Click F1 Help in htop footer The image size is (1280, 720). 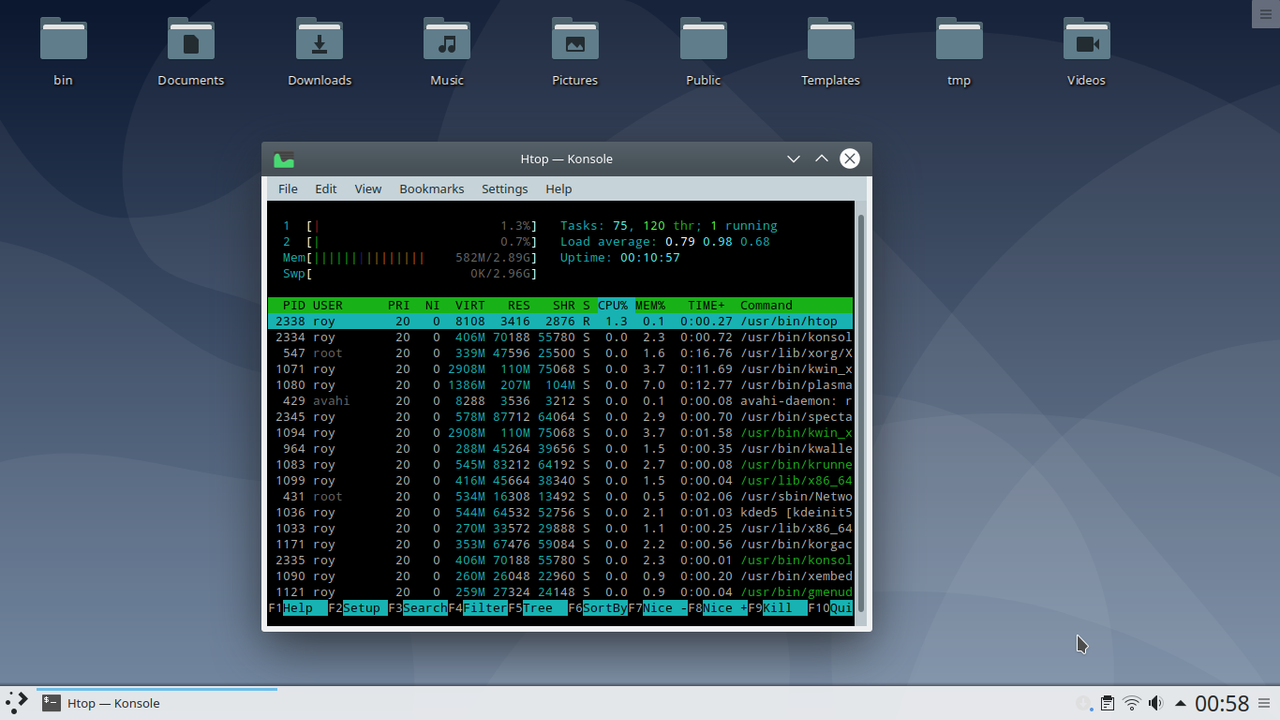[x=297, y=608]
